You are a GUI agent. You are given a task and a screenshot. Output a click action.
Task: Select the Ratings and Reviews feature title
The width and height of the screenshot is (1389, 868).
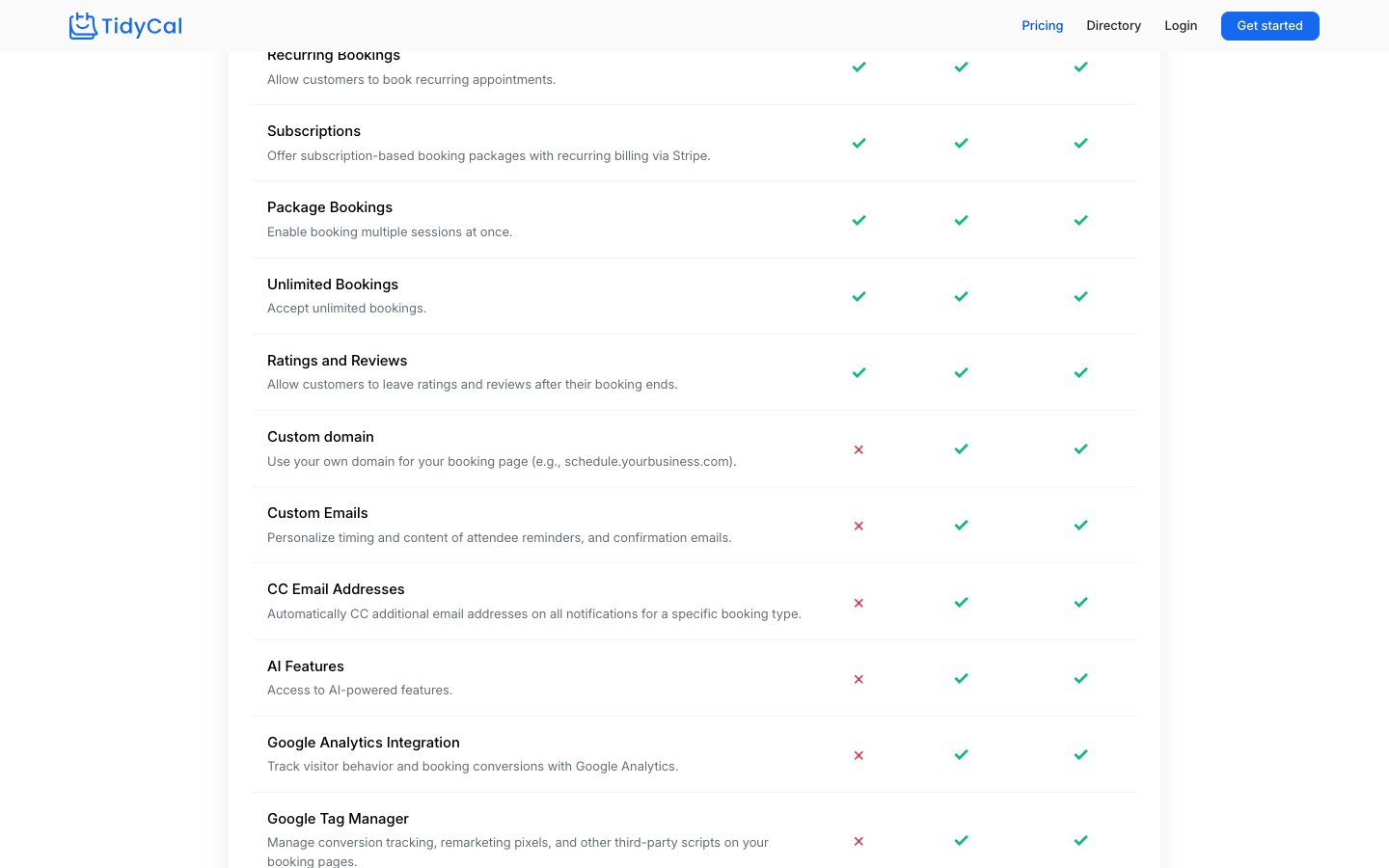click(x=337, y=361)
